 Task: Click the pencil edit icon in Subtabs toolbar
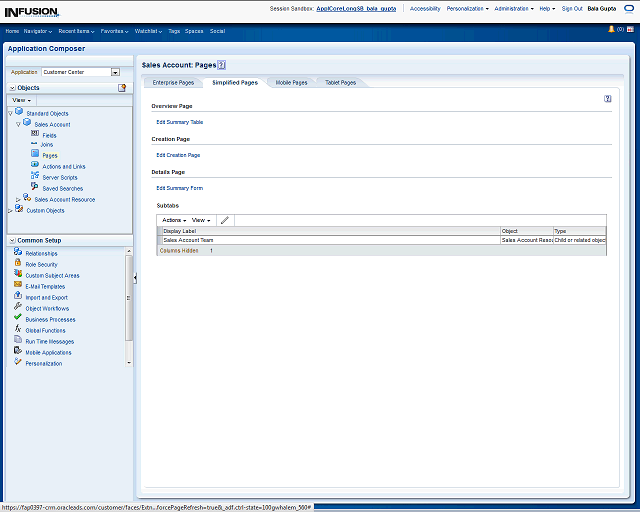[x=225, y=220]
